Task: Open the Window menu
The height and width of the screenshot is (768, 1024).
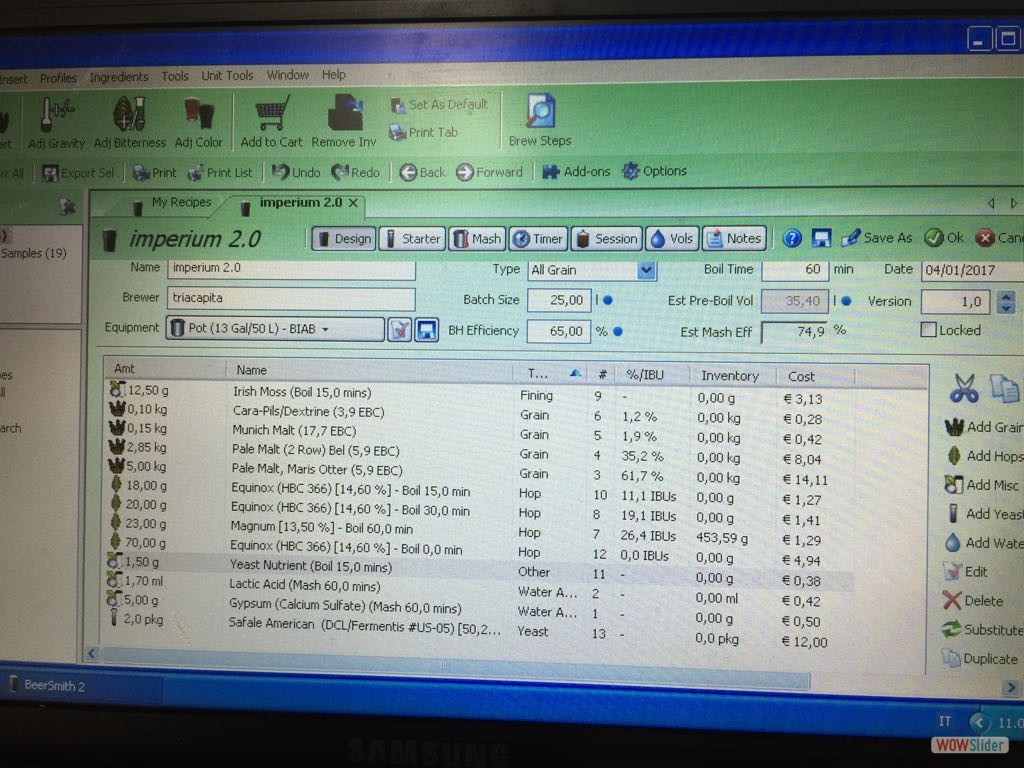Action: point(287,75)
